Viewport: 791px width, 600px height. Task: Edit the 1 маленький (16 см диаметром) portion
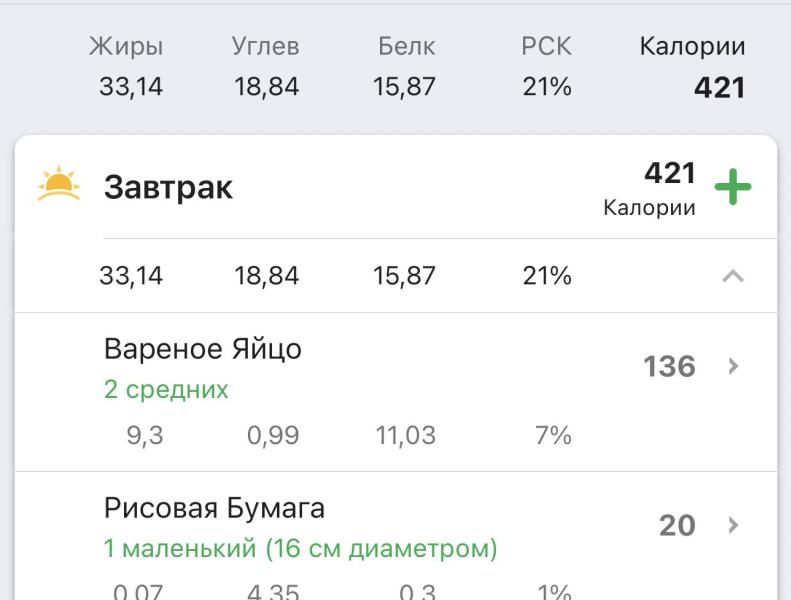pos(300,549)
